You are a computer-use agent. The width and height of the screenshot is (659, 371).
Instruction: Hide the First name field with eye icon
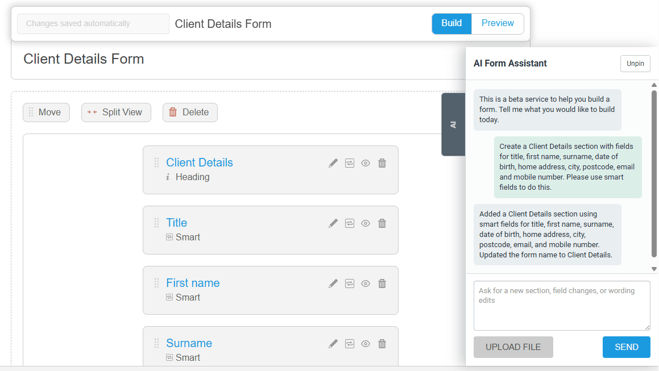(x=366, y=284)
